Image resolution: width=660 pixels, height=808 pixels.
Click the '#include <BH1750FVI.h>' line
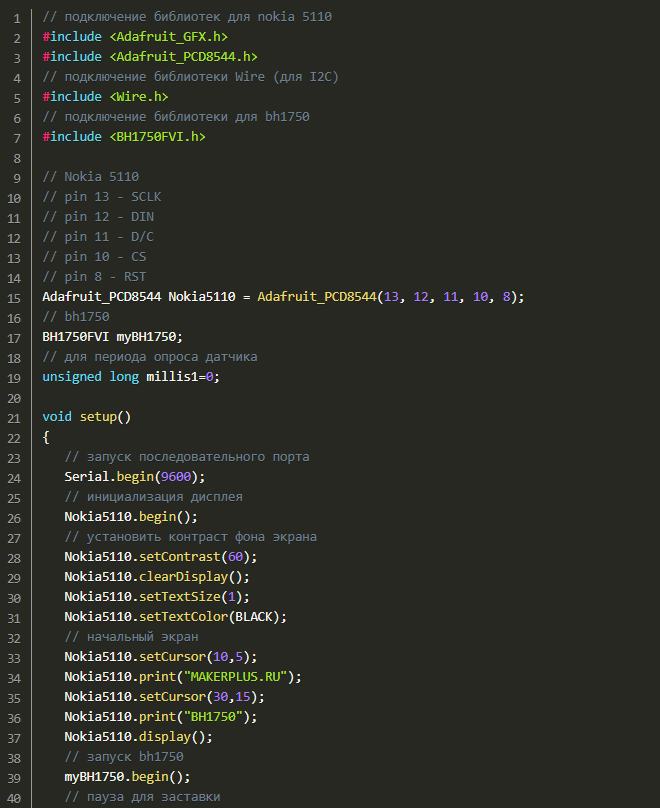tap(124, 137)
